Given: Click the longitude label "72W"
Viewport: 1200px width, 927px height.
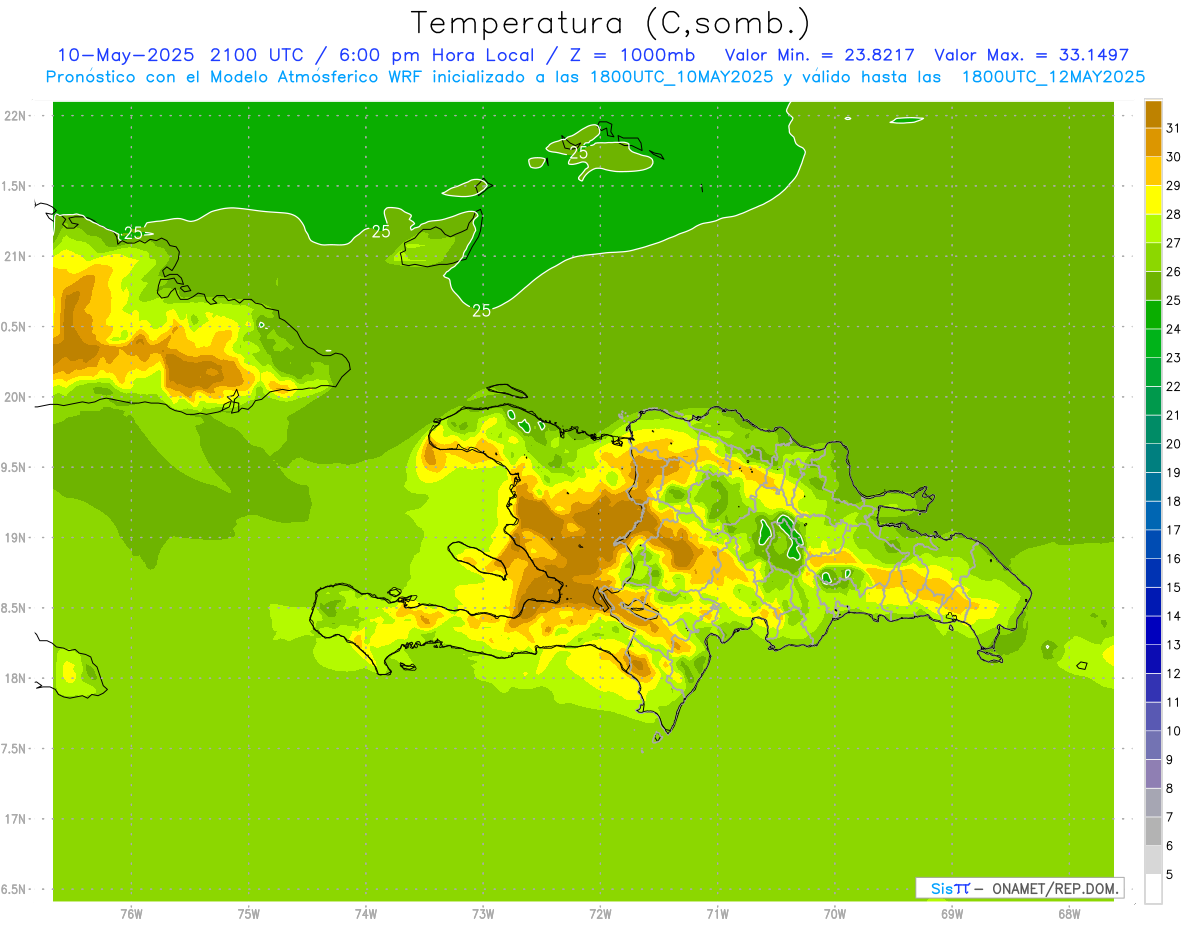Looking at the screenshot, I should coord(600,913).
